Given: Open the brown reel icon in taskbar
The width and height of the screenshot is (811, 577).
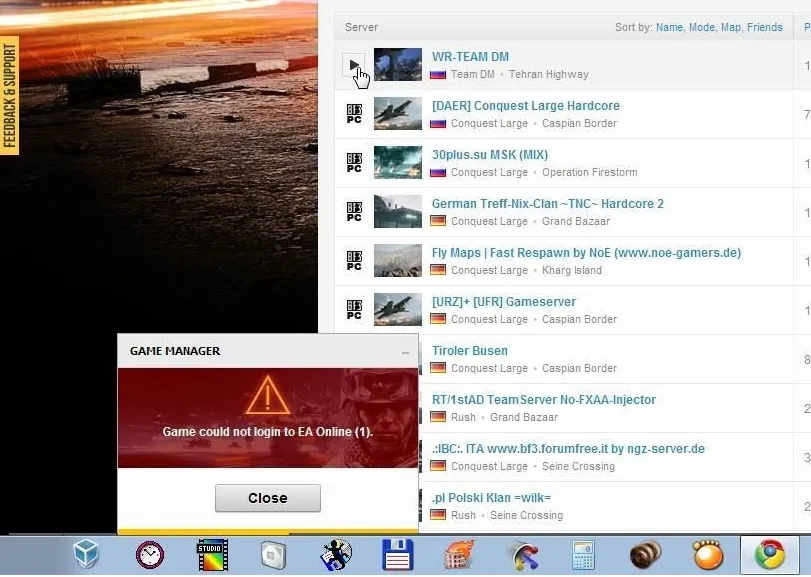Looking at the screenshot, I should (645, 555).
